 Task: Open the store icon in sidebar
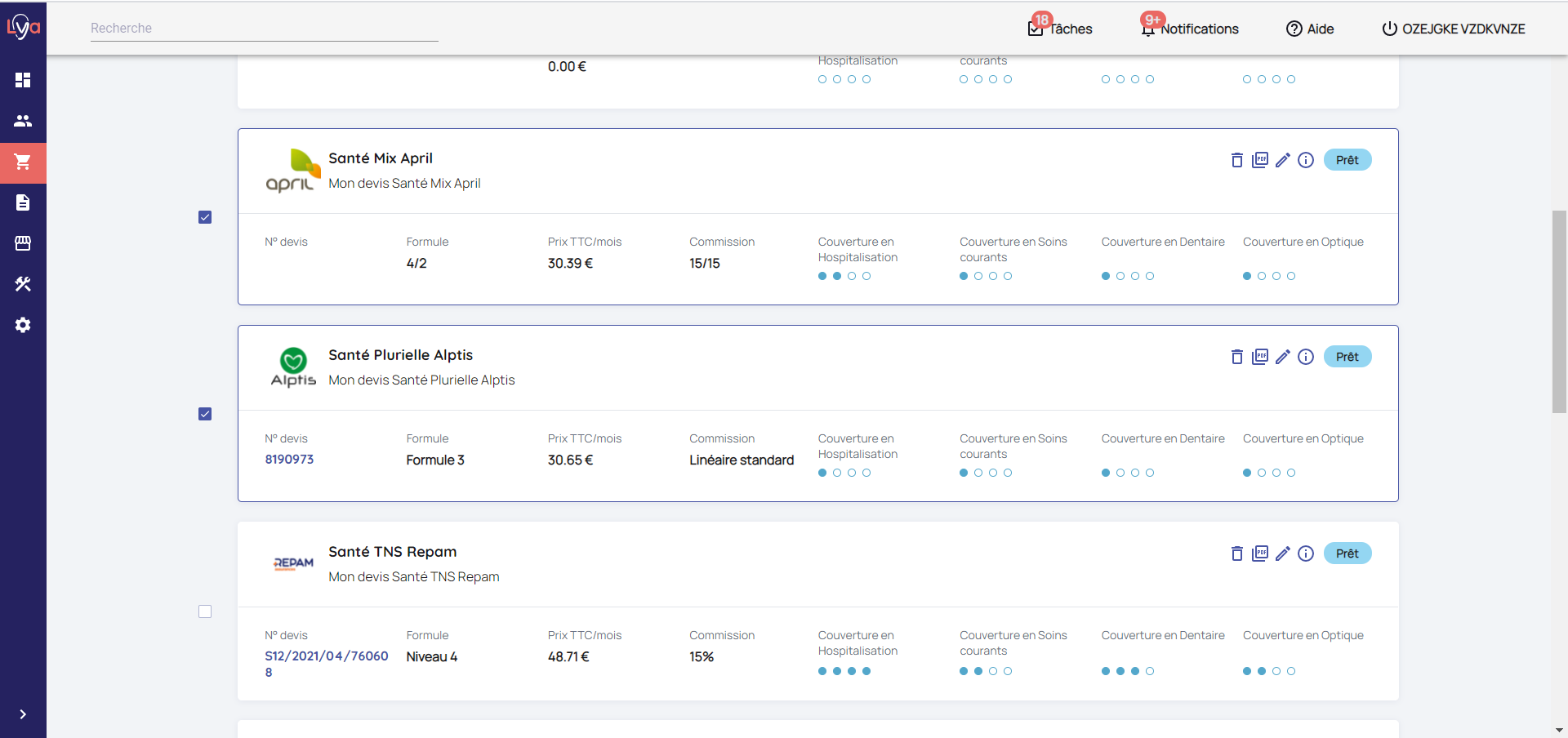point(23,243)
